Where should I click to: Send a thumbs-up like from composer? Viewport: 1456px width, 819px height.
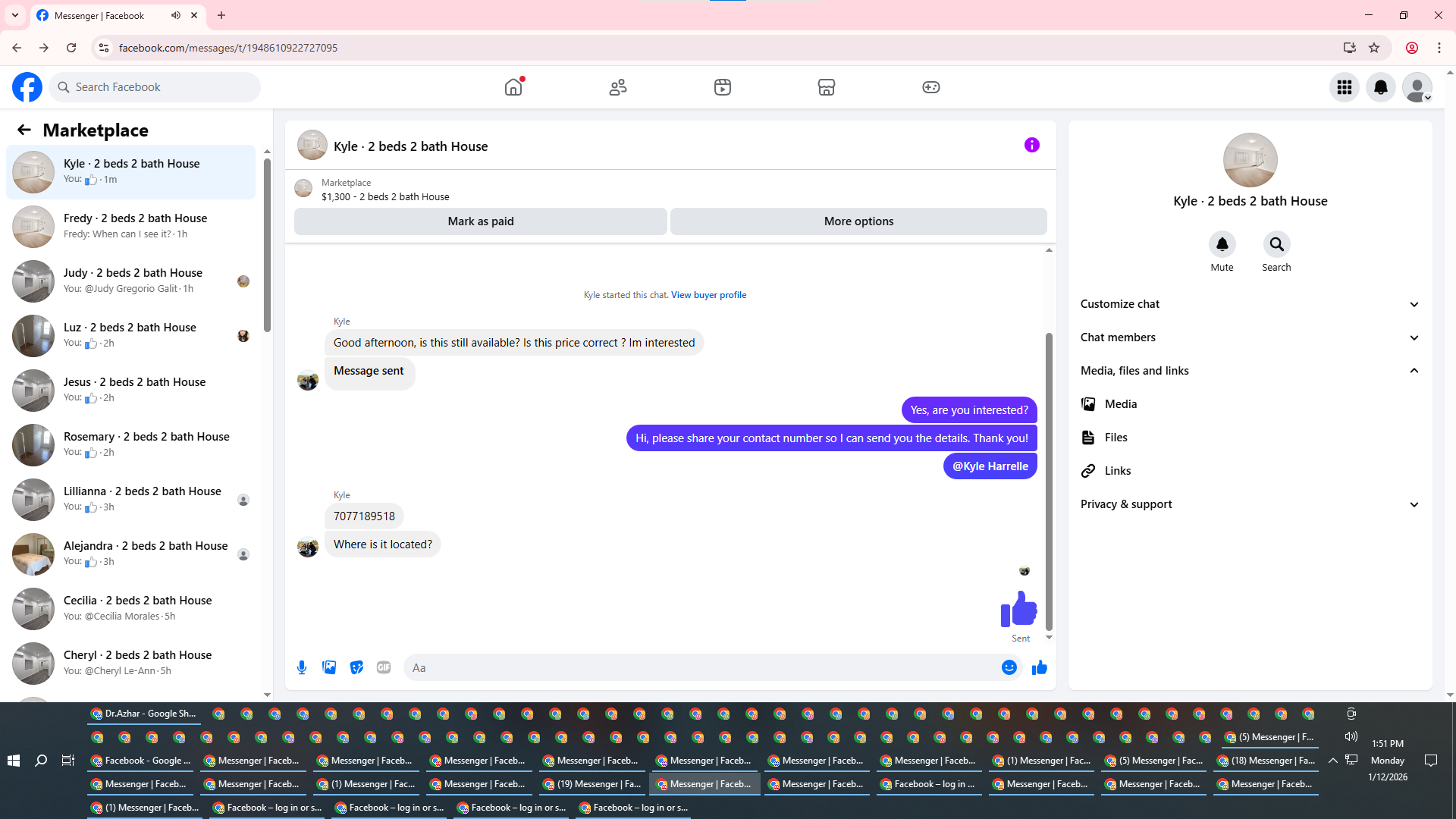(x=1039, y=667)
